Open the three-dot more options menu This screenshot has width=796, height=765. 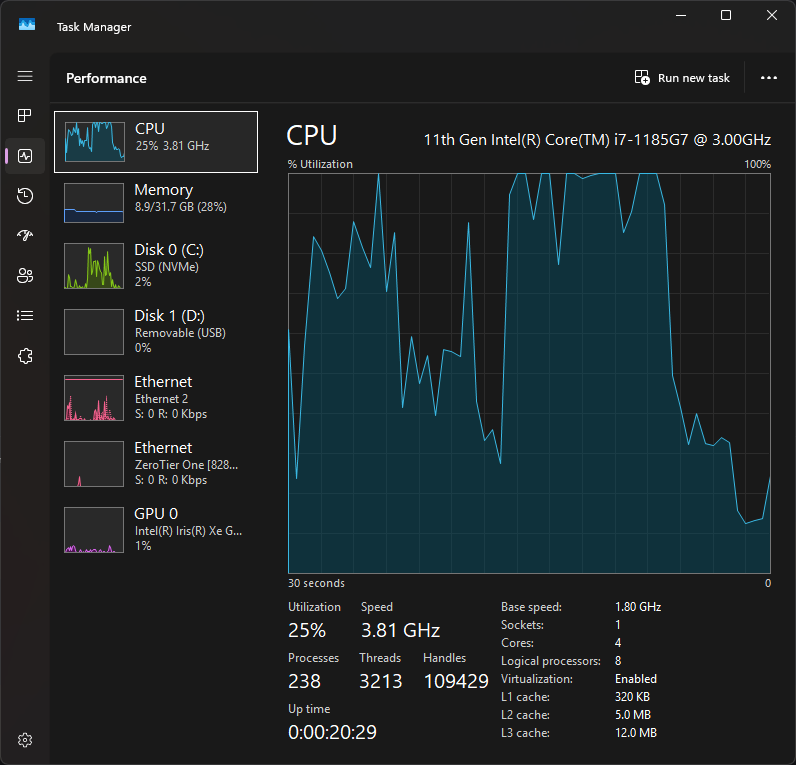[769, 78]
